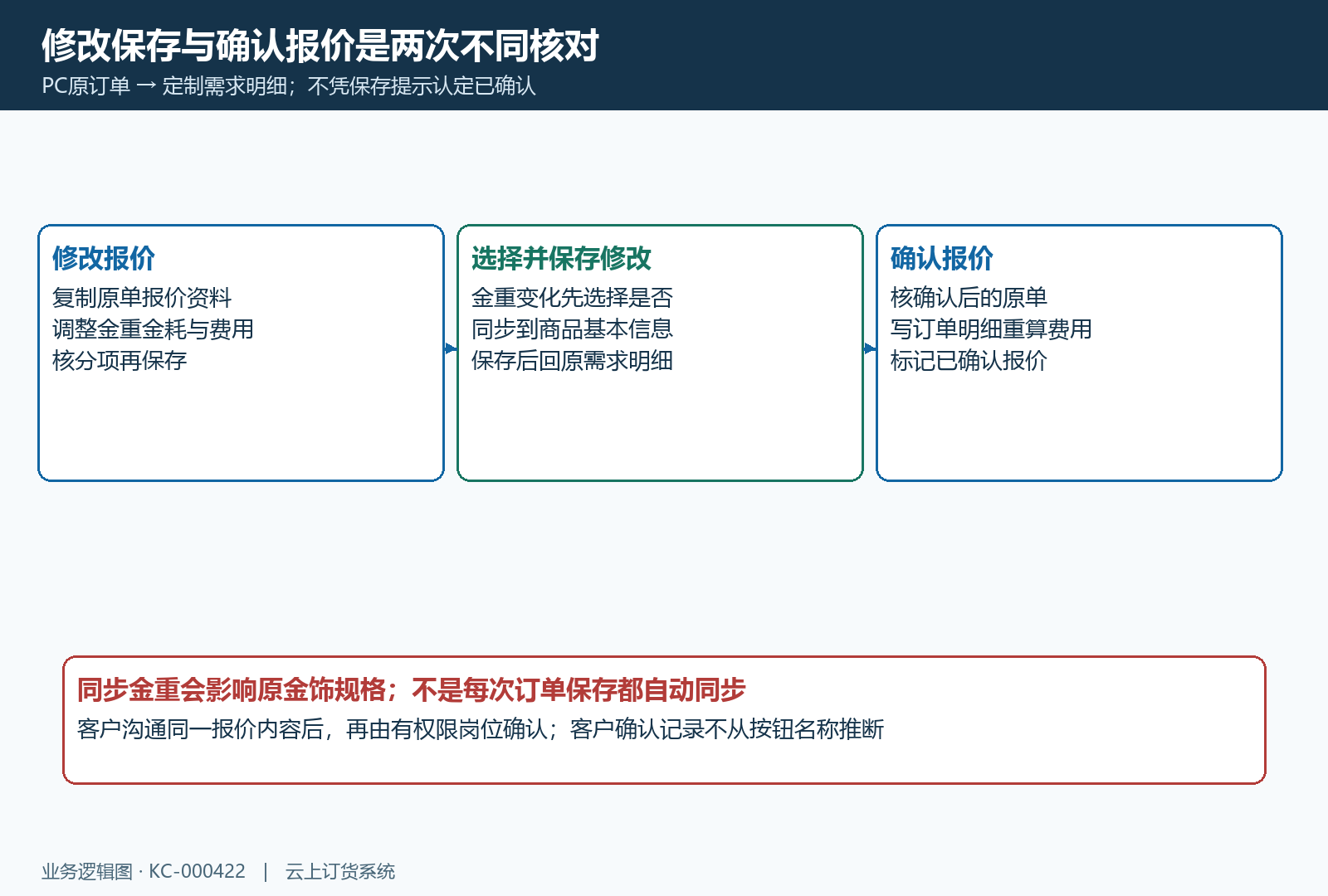Click the 修改报价 card heading
This screenshot has height=896, width=1328.
pos(104,258)
